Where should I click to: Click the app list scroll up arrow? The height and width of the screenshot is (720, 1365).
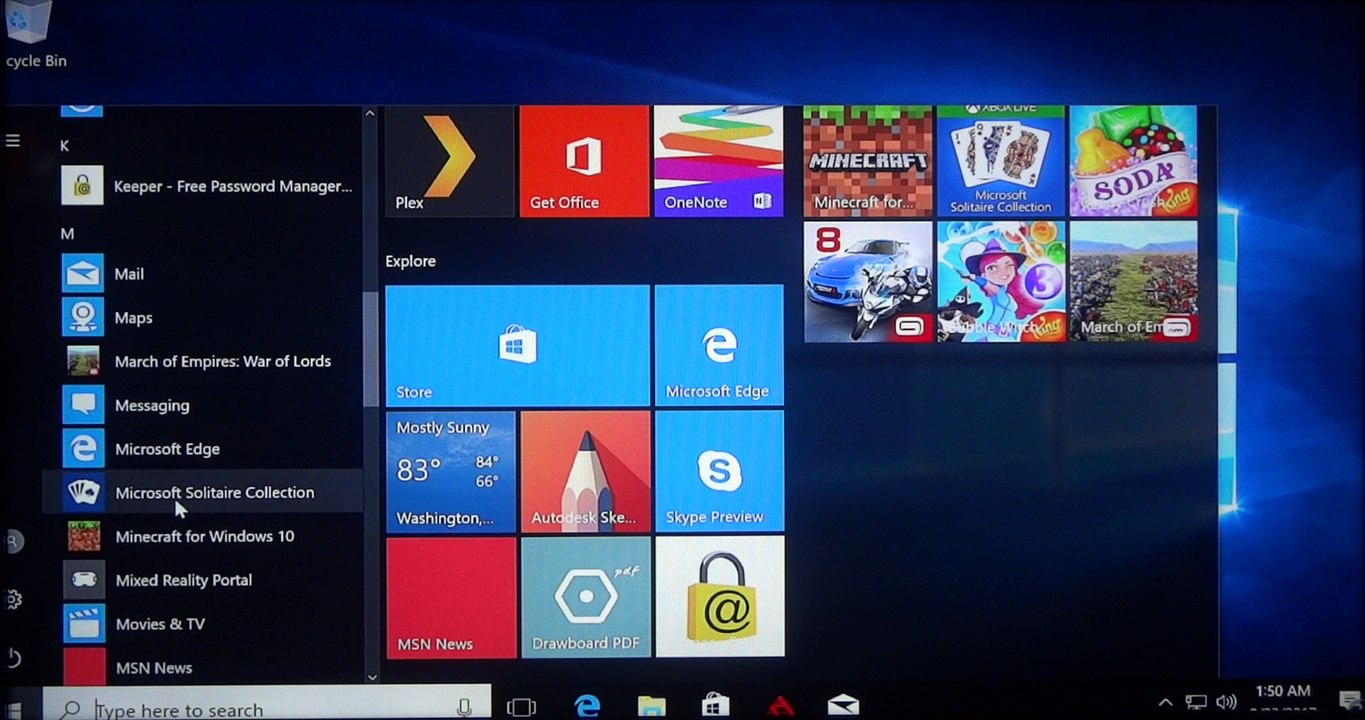click(370, 114)
